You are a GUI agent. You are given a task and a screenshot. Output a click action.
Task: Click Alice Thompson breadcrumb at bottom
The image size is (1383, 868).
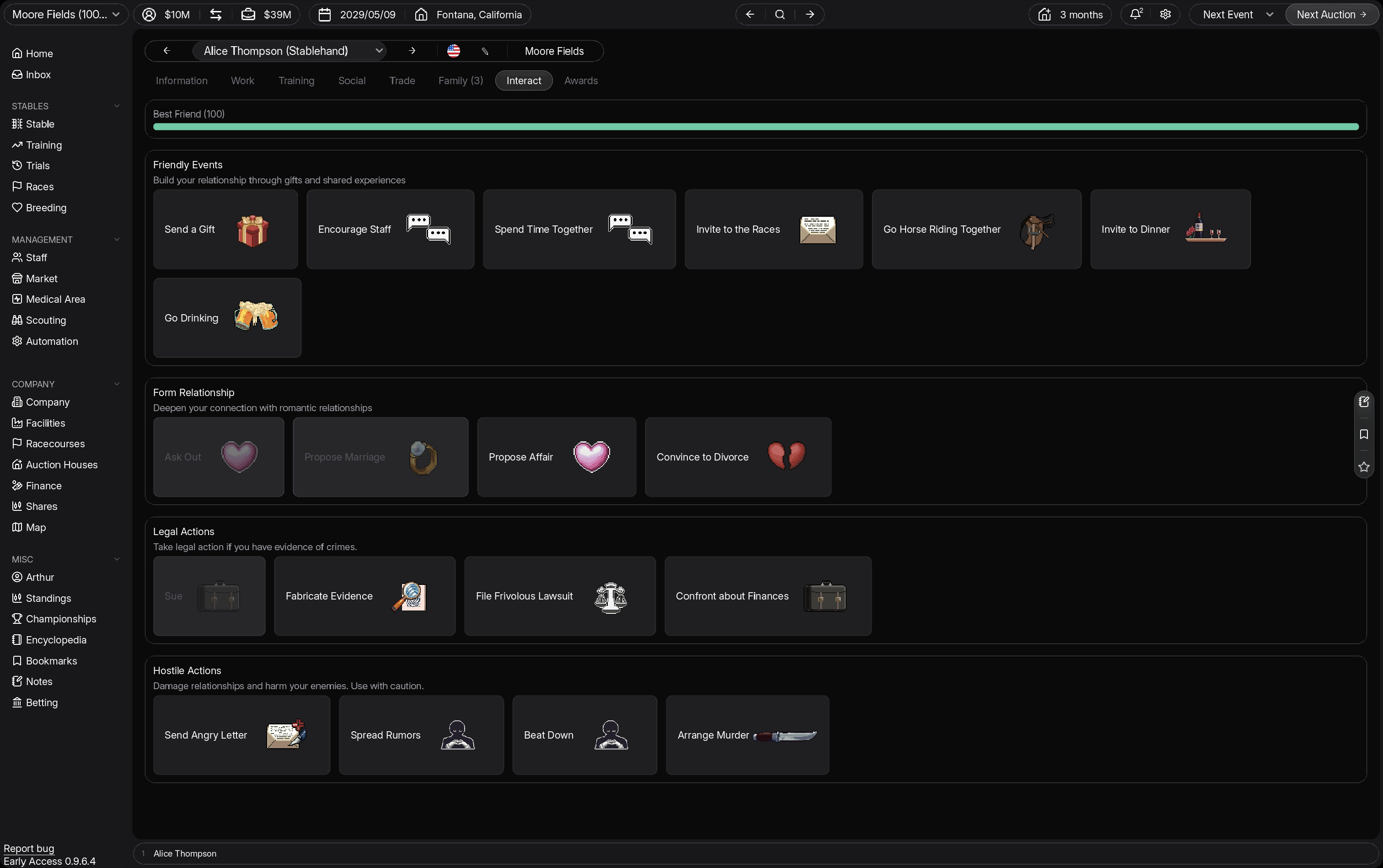tap(185, 854)
